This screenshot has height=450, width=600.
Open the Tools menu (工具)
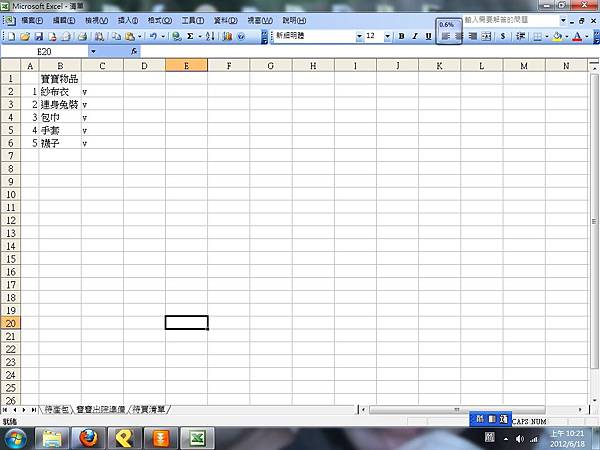[x=192, y=20]
